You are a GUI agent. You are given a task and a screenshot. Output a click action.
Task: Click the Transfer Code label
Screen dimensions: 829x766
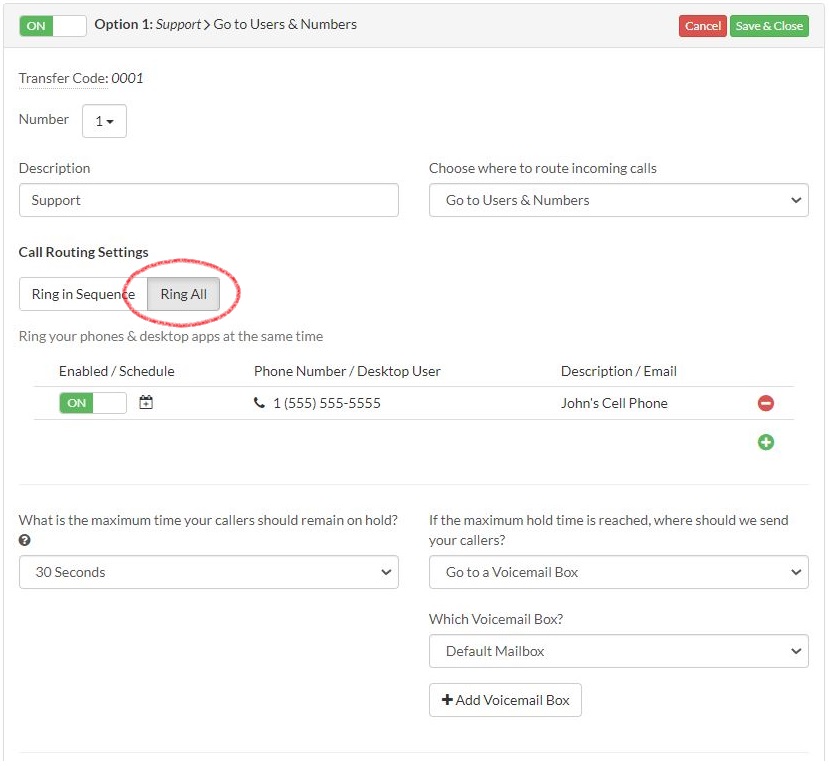pos(63,78)
